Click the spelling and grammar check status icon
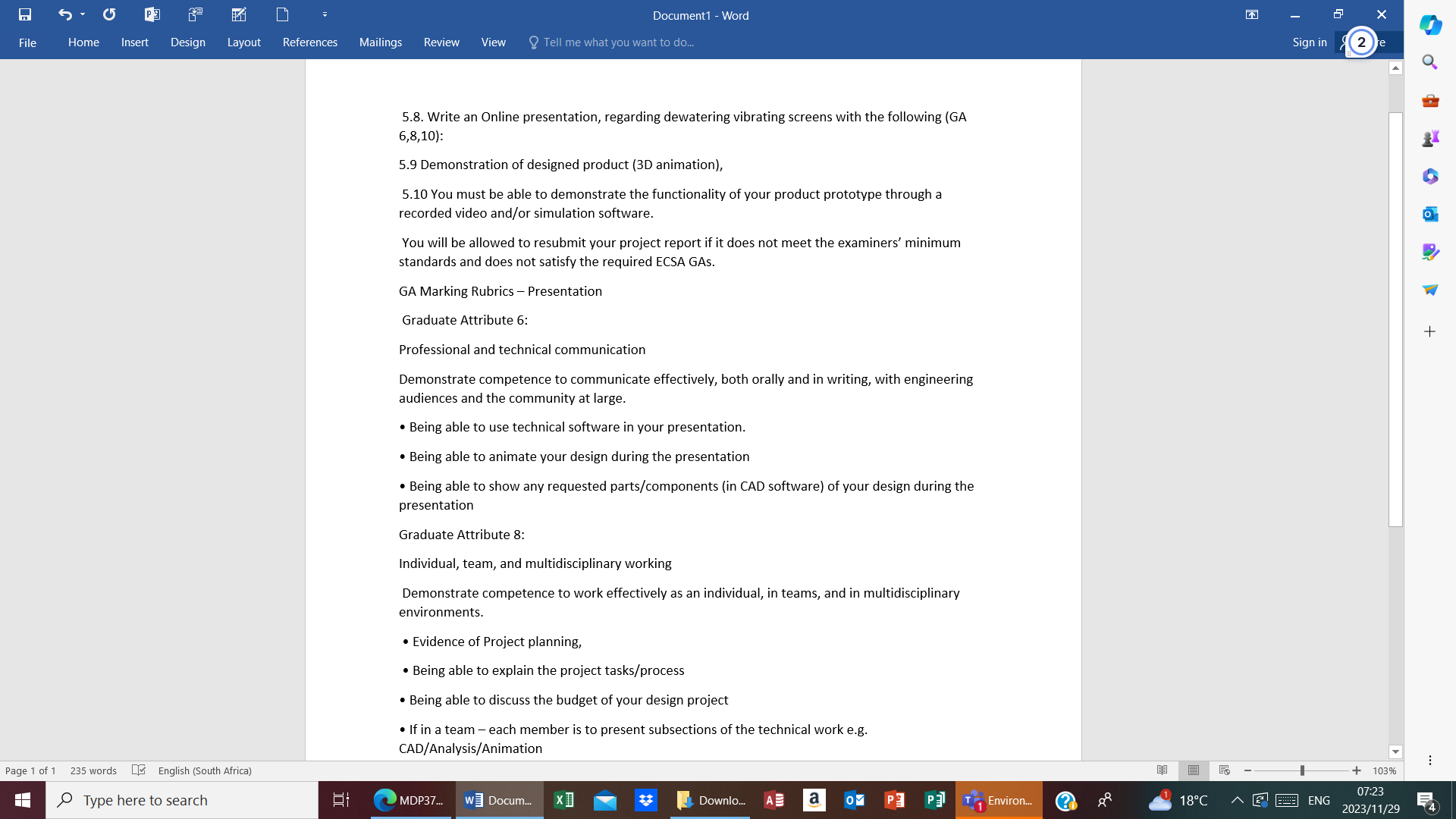The width and height of the screenshot is (1456, 819). (x=139, y=770)
